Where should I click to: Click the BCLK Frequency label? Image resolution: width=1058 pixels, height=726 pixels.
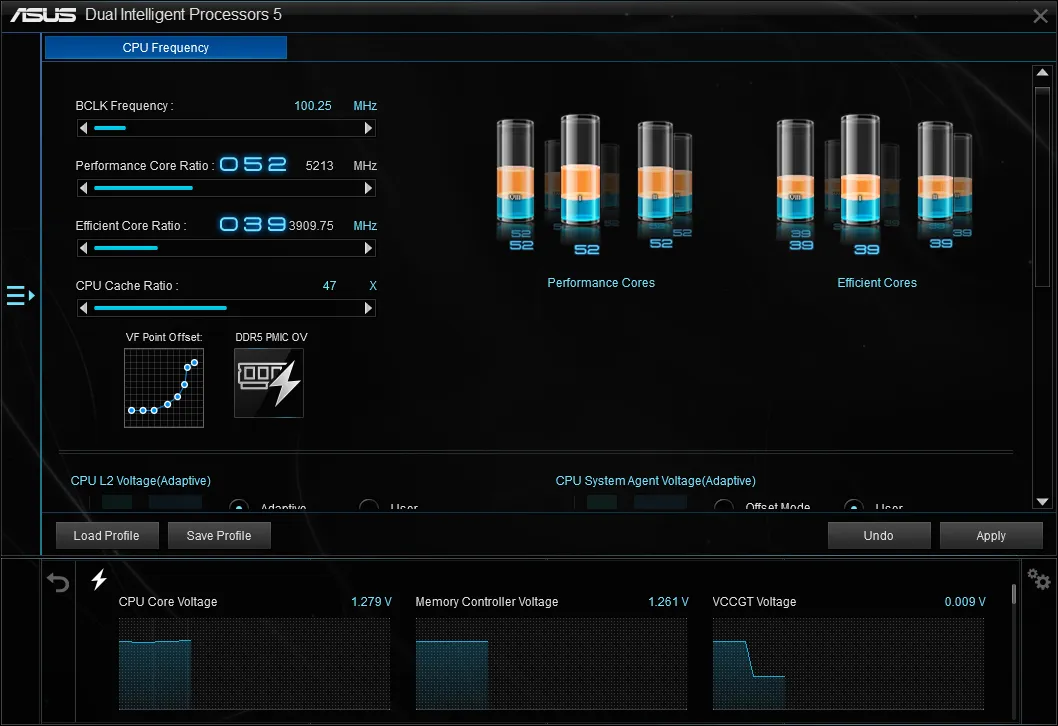click(x=125, y=106)
